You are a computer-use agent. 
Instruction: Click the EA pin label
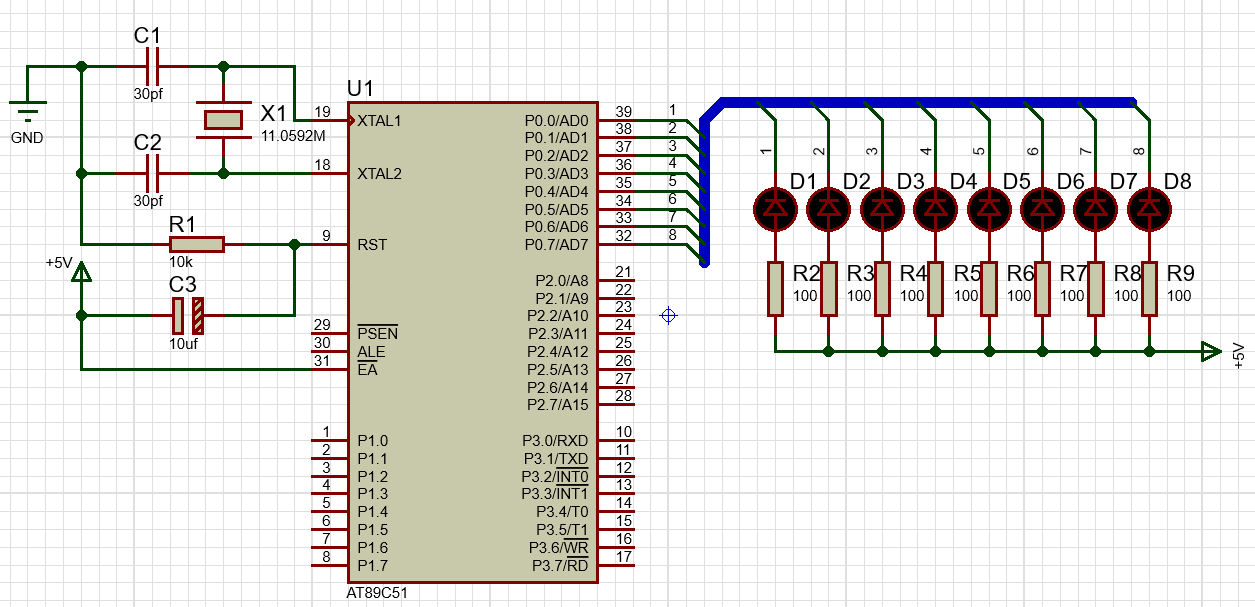point(367,369)
